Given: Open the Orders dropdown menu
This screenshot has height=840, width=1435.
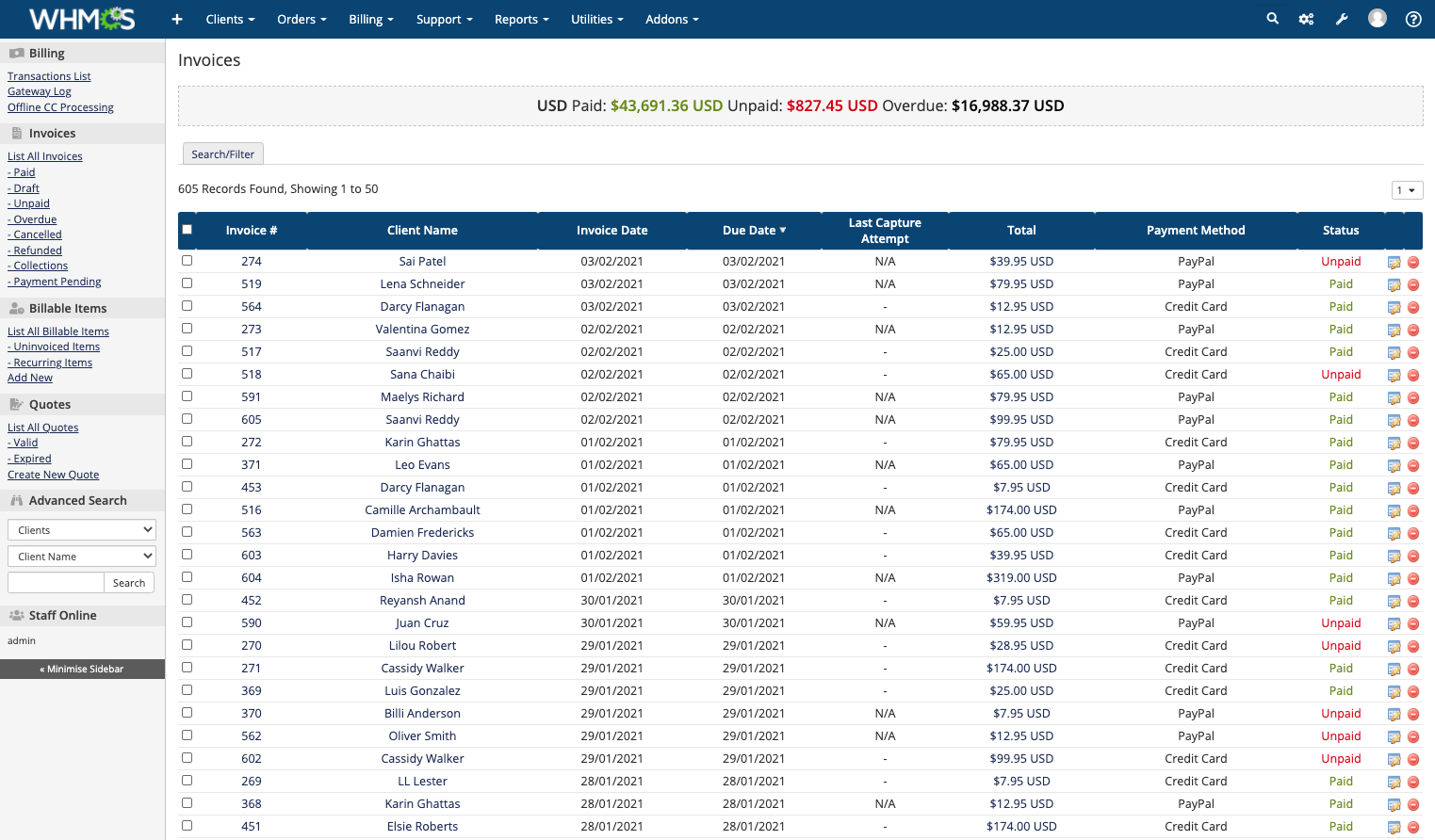Looking at the screenshot, I should click(x=302, y=19).
